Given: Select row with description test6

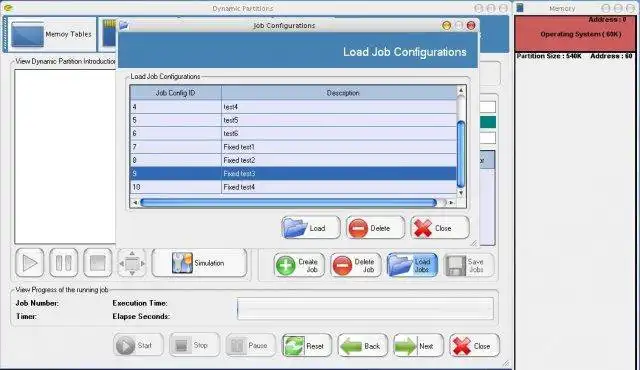Looking at the screenshot, I should (293, 133).
